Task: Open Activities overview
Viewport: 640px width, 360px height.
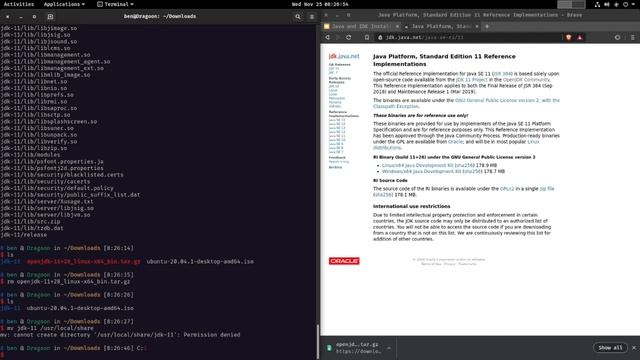Action: click(x=19, y=4)
